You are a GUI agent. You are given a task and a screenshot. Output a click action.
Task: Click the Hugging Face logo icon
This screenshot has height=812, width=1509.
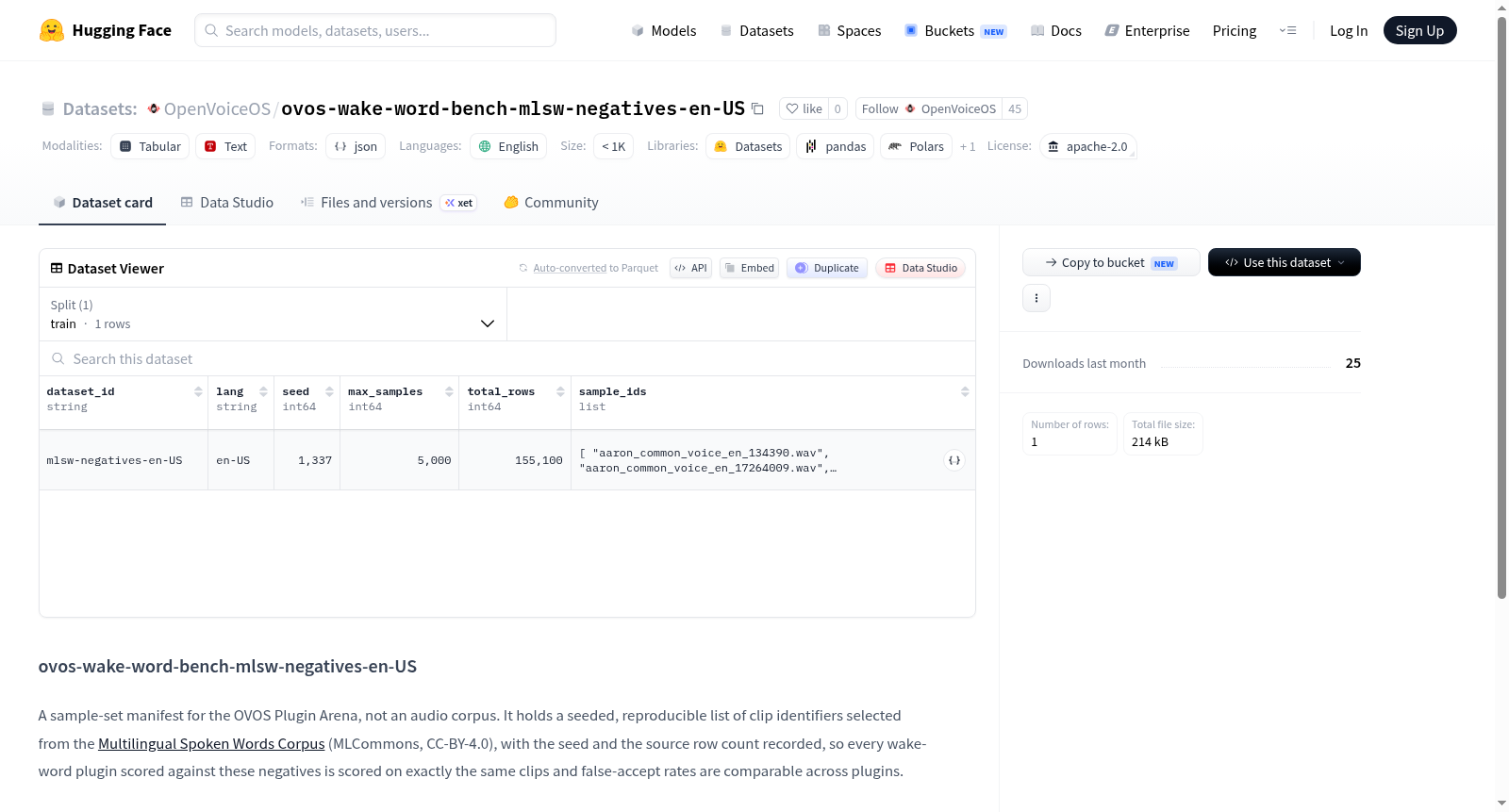[x=52, y=30]
